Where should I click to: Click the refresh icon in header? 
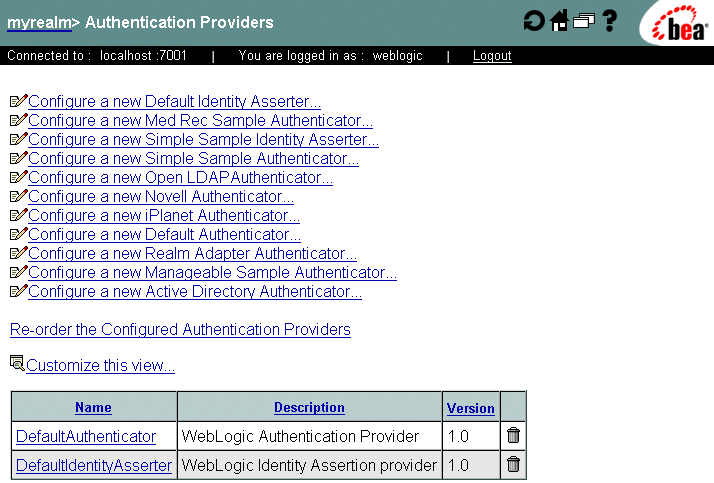pos(534,21)
